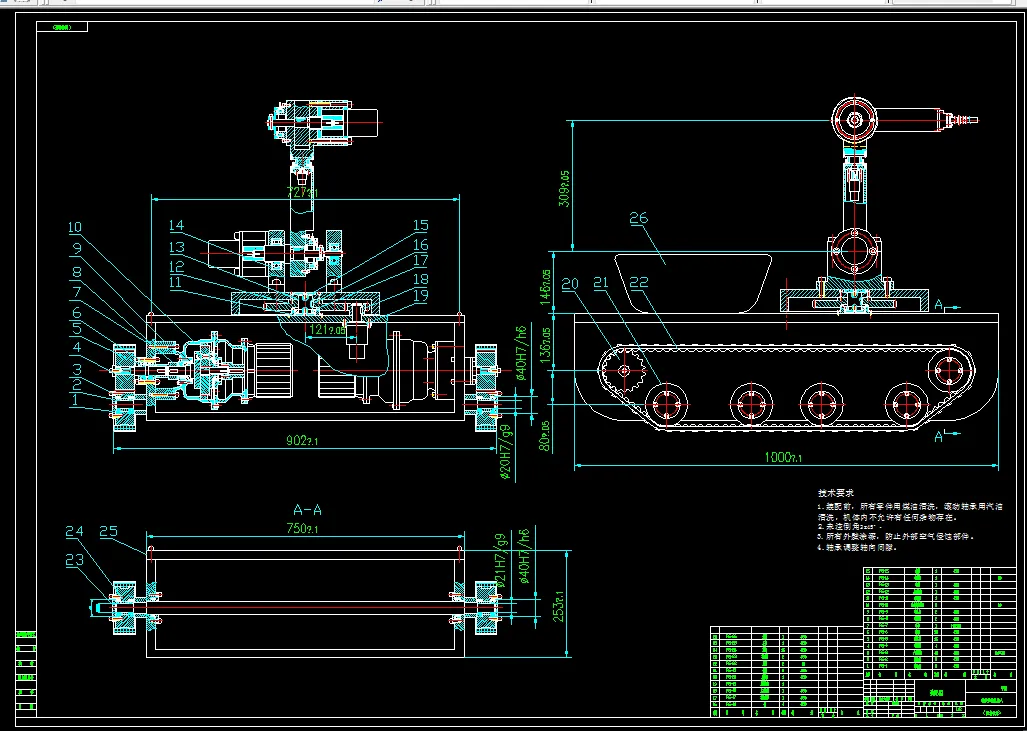Pick the part callout number 11
Image resolution: width=1027 pixels, height=731 pixels.
coord(176,282)
